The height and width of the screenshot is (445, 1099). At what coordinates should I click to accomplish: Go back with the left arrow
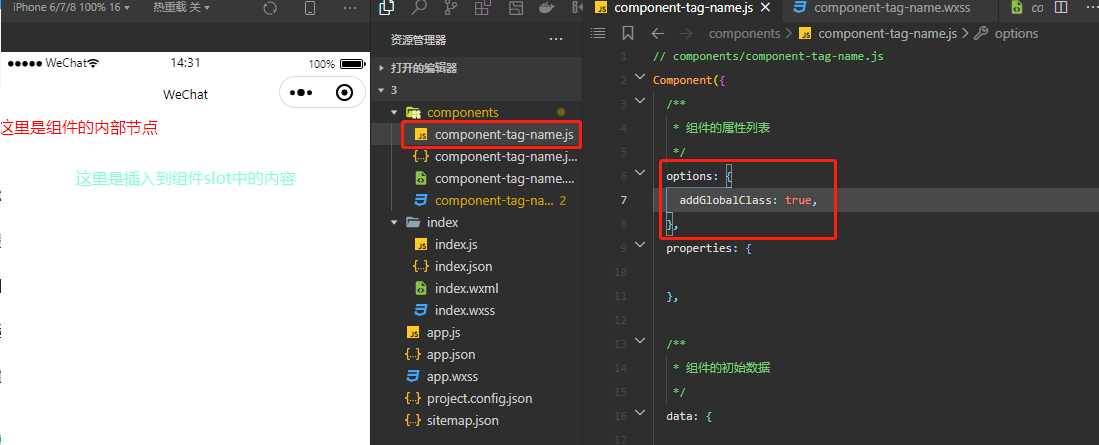click(657, 33)
